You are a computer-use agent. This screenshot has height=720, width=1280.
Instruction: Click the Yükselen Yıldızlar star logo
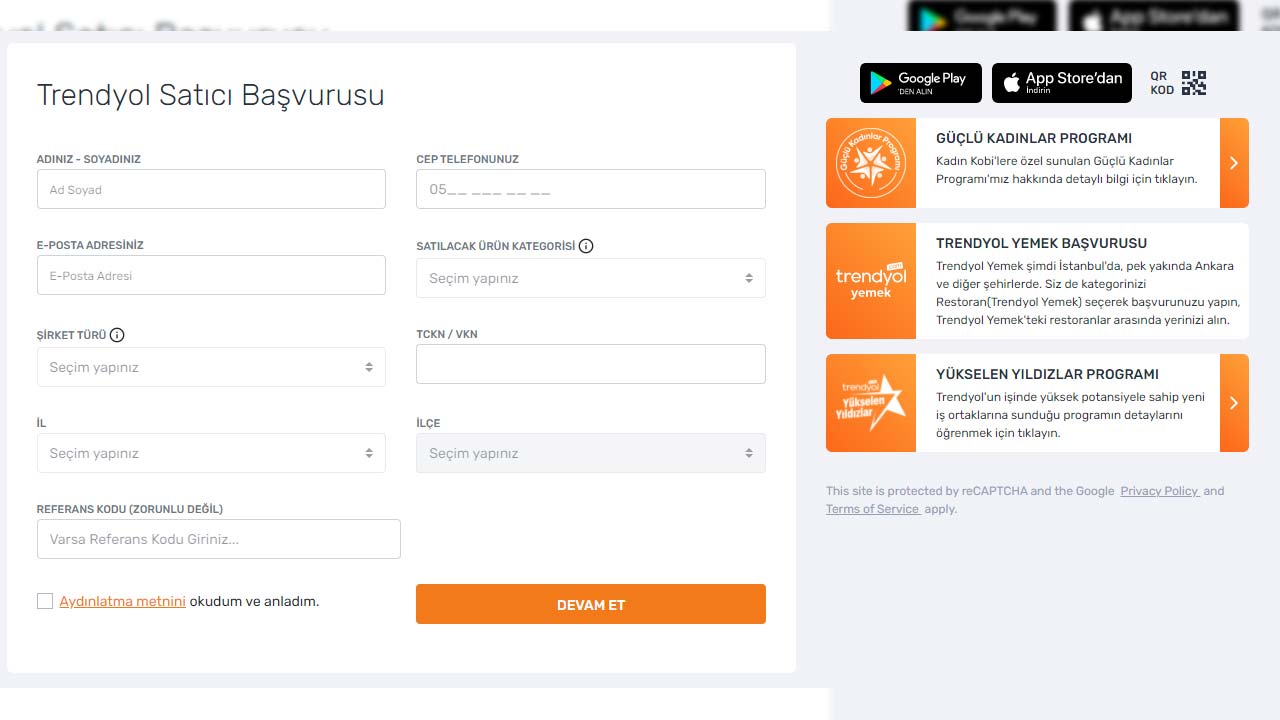pyautogui.click(x=871, y=403)
